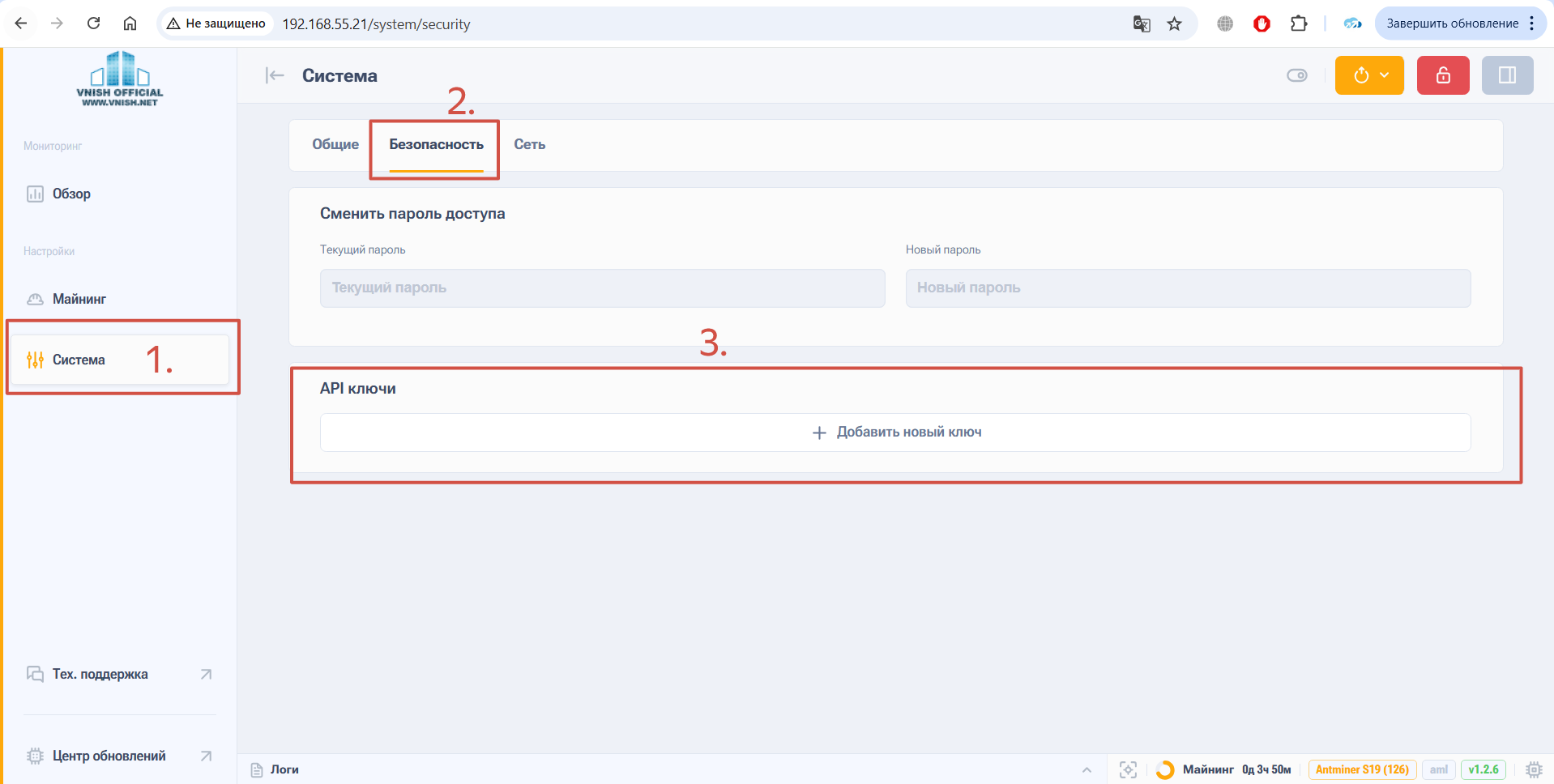Viewport: 1554px width, 784px height.
Task: Click the 'Завершить обновление' browser button
Action: (1452, 23)
